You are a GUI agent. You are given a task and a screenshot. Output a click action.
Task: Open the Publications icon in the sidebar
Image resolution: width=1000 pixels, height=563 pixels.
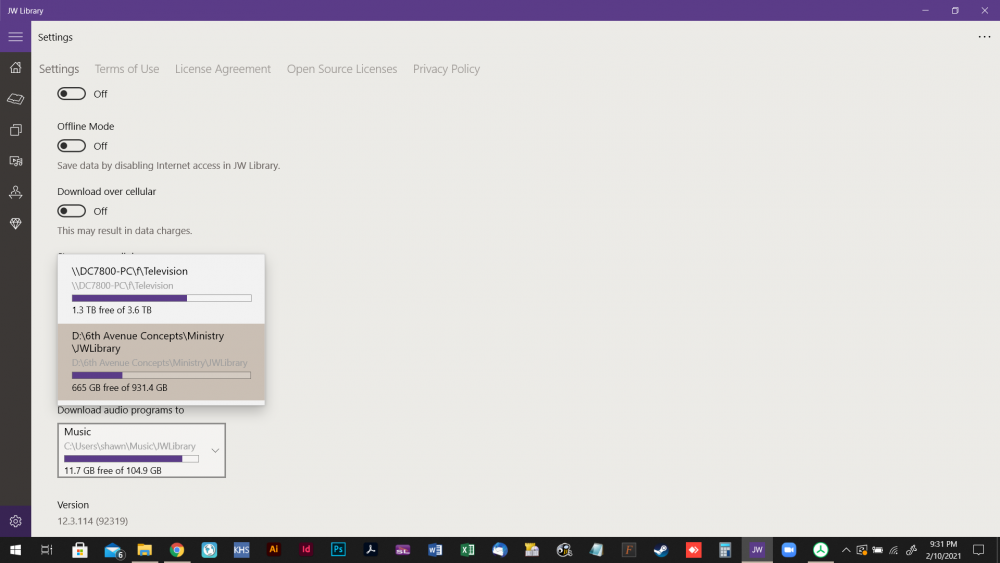[x=15, y=130]
